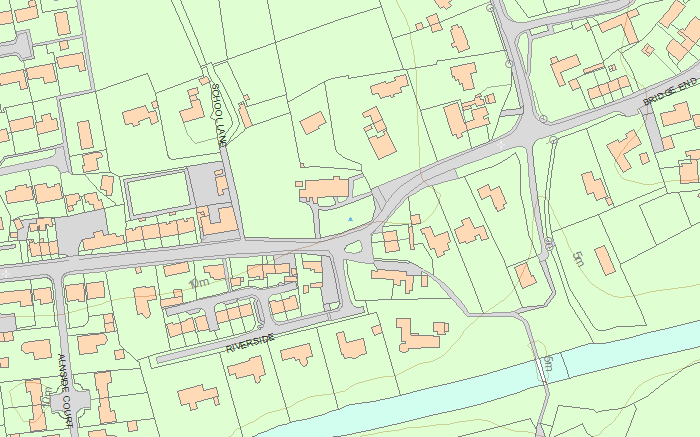The width and height of the screenshot is (700, 437).
Task: Select the BRIDGE END street label
Action: (x=670, y=91)
